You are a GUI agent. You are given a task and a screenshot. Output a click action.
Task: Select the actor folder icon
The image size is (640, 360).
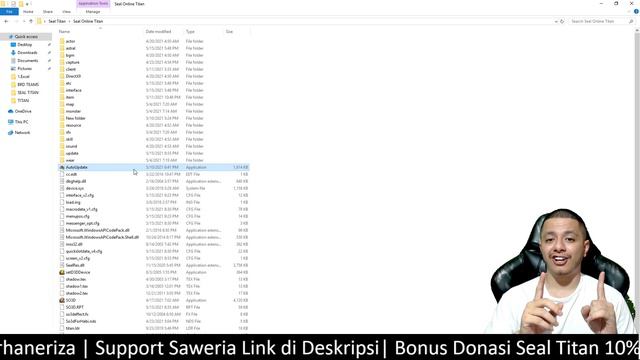[62, 41]
